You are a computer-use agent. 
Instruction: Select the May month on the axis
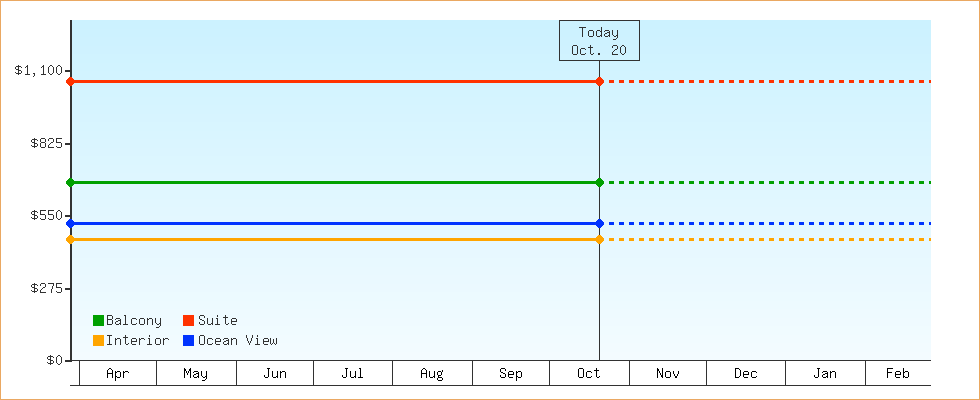point(196,374)
